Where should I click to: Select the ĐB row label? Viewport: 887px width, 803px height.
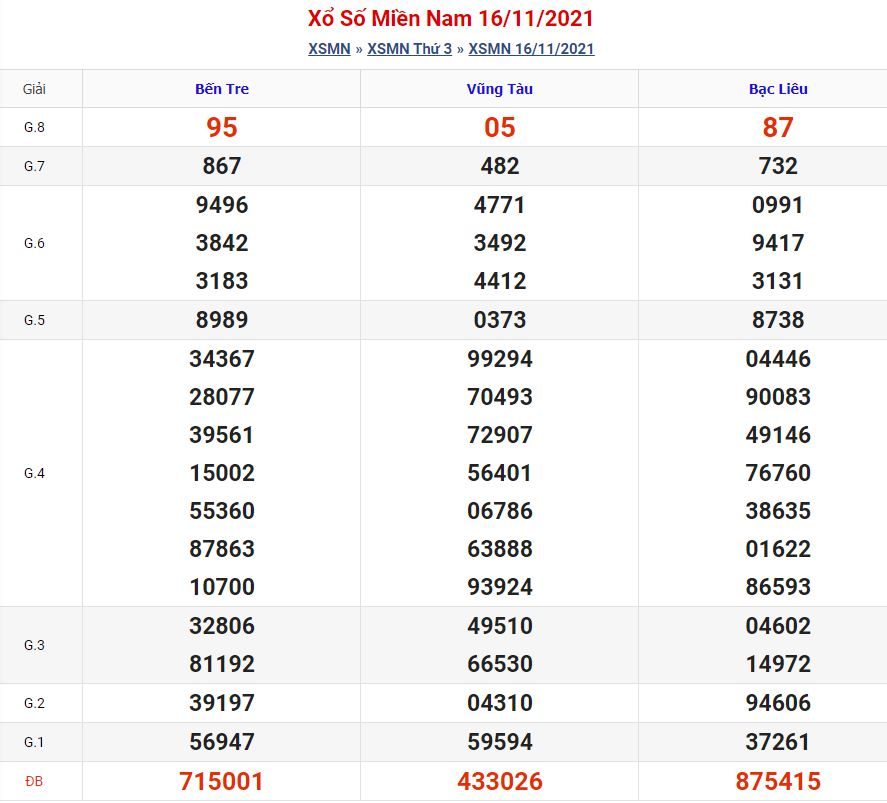coord(34,782)
